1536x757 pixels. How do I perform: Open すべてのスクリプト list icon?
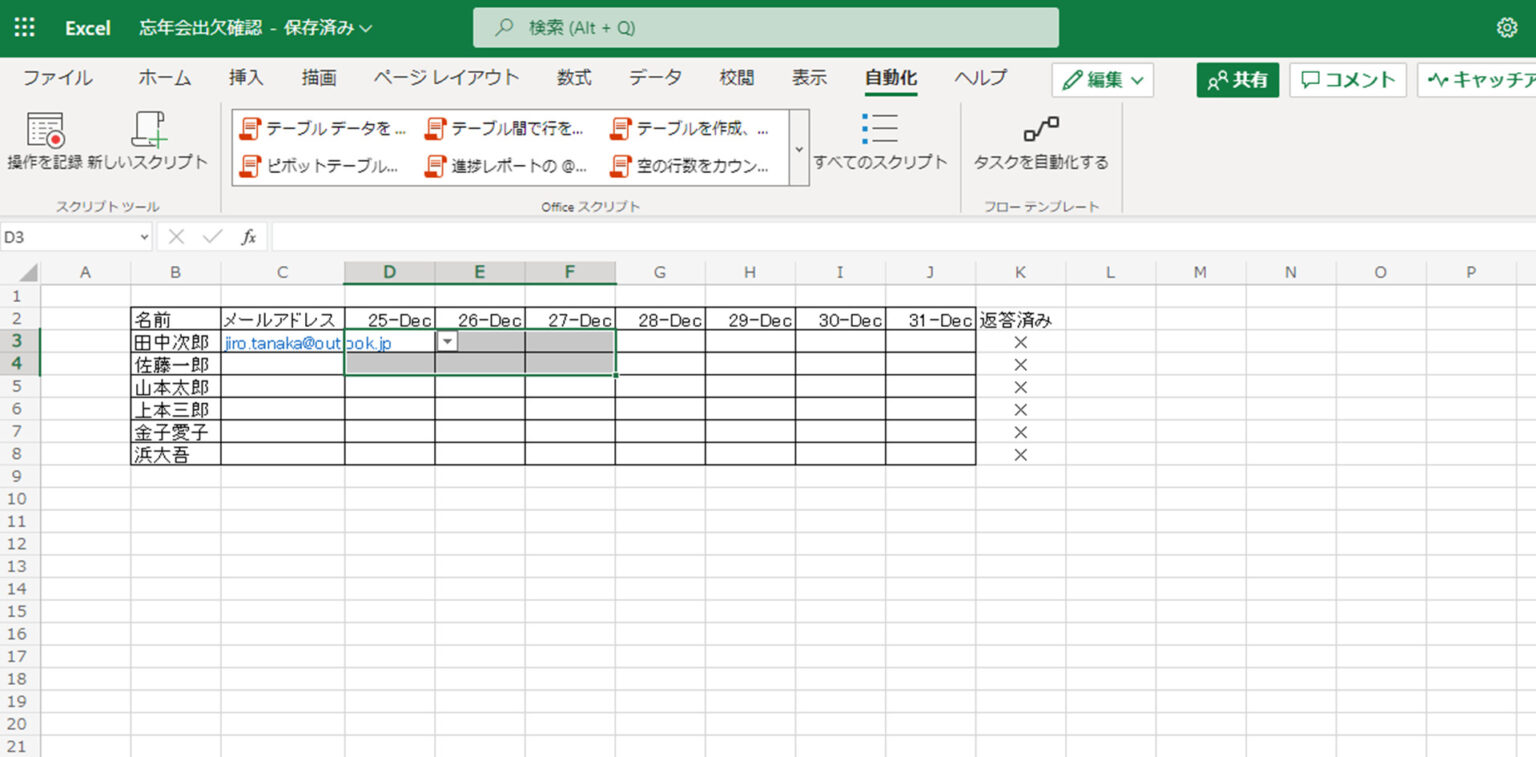[x=880, y=129]
